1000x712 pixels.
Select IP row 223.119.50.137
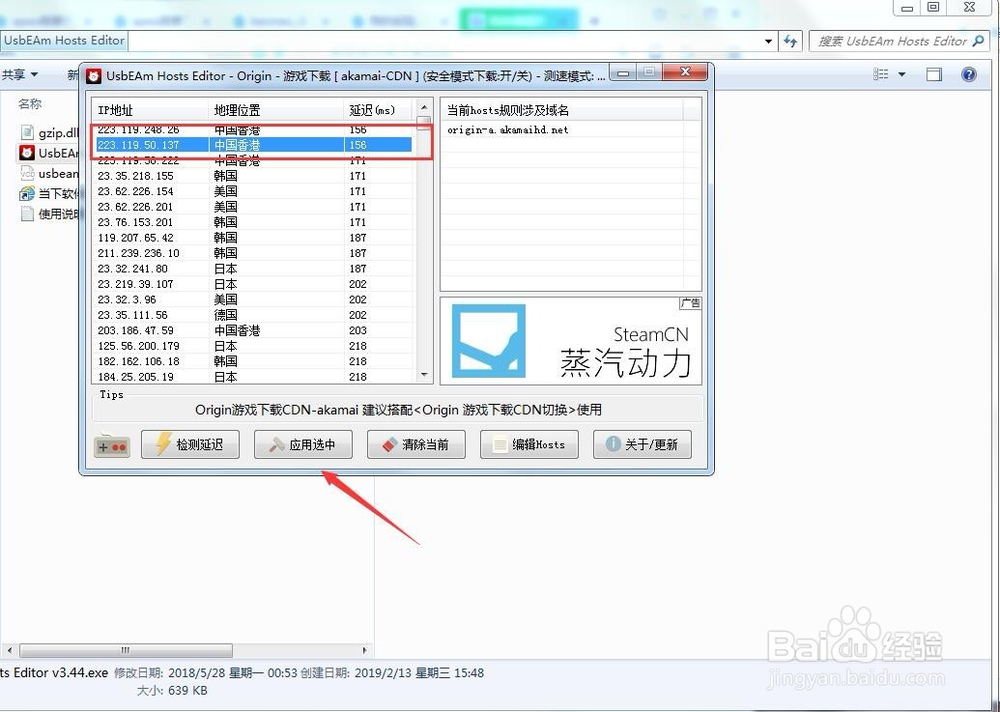254,145
